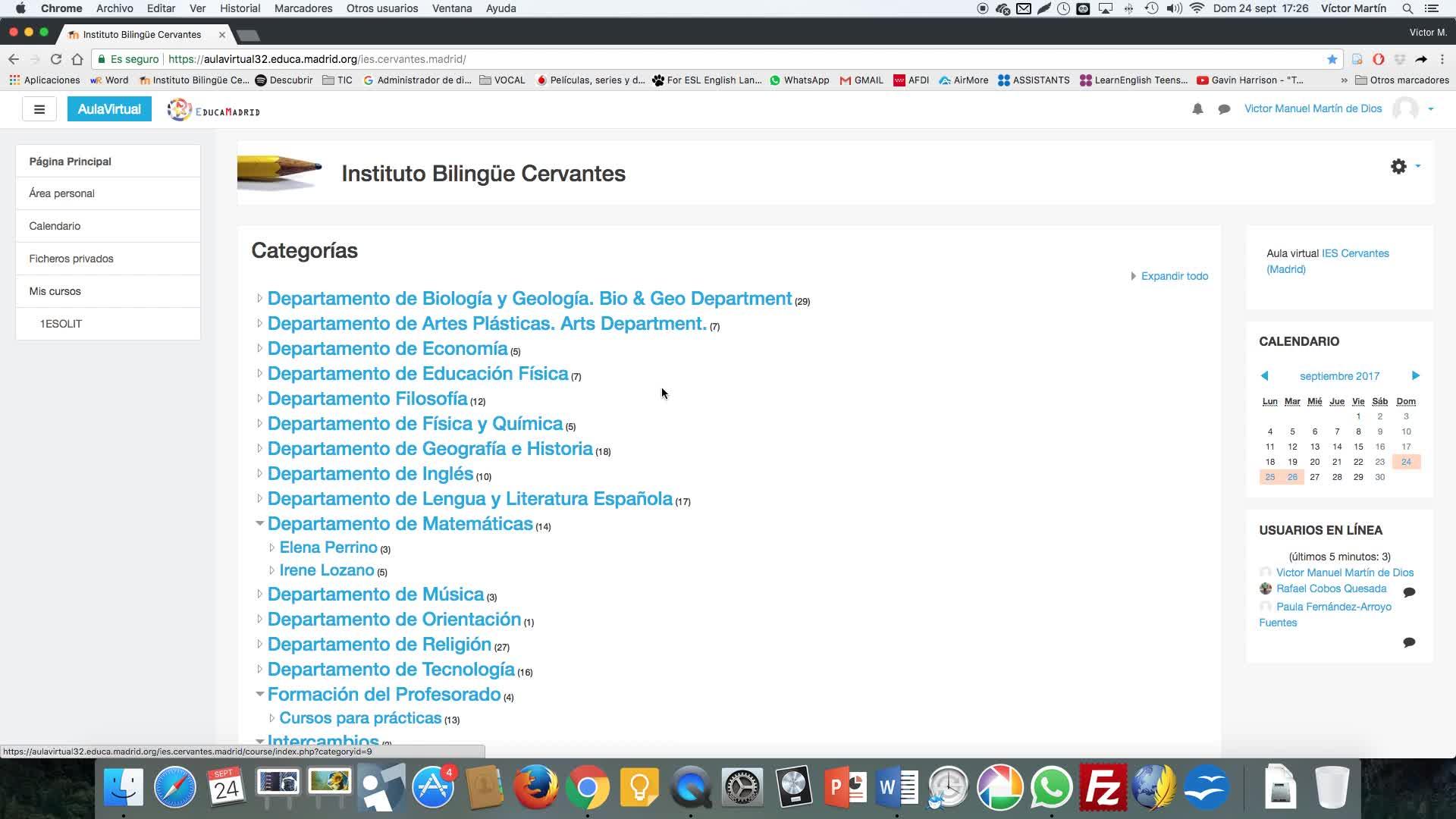Reload the page with refresh icon
The width and height of the screenshot is (1456, 819).
56,59
